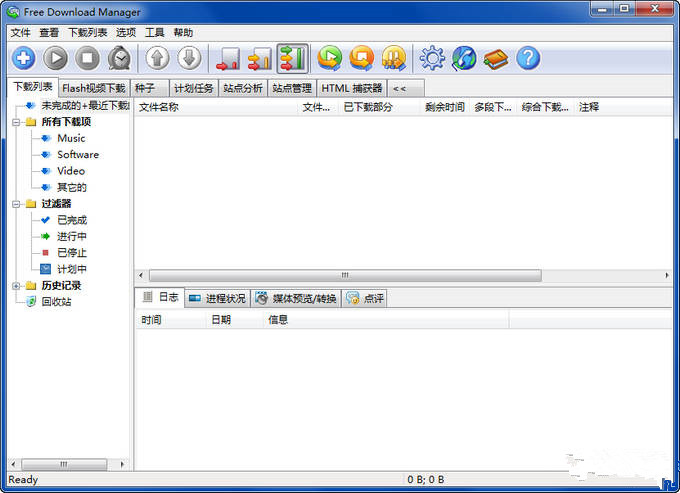Select the Video category
The height and width of the screenshot is (493, 680).
click(71, 171)
